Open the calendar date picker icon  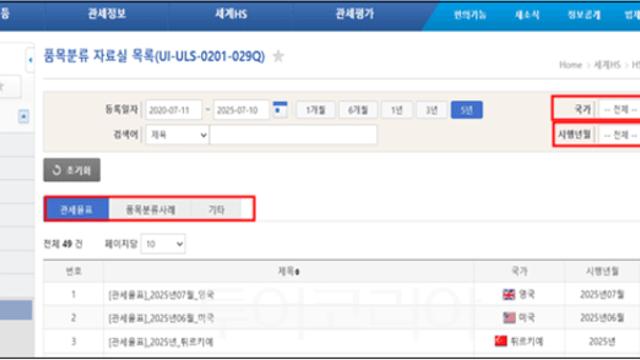coord(280,109)
